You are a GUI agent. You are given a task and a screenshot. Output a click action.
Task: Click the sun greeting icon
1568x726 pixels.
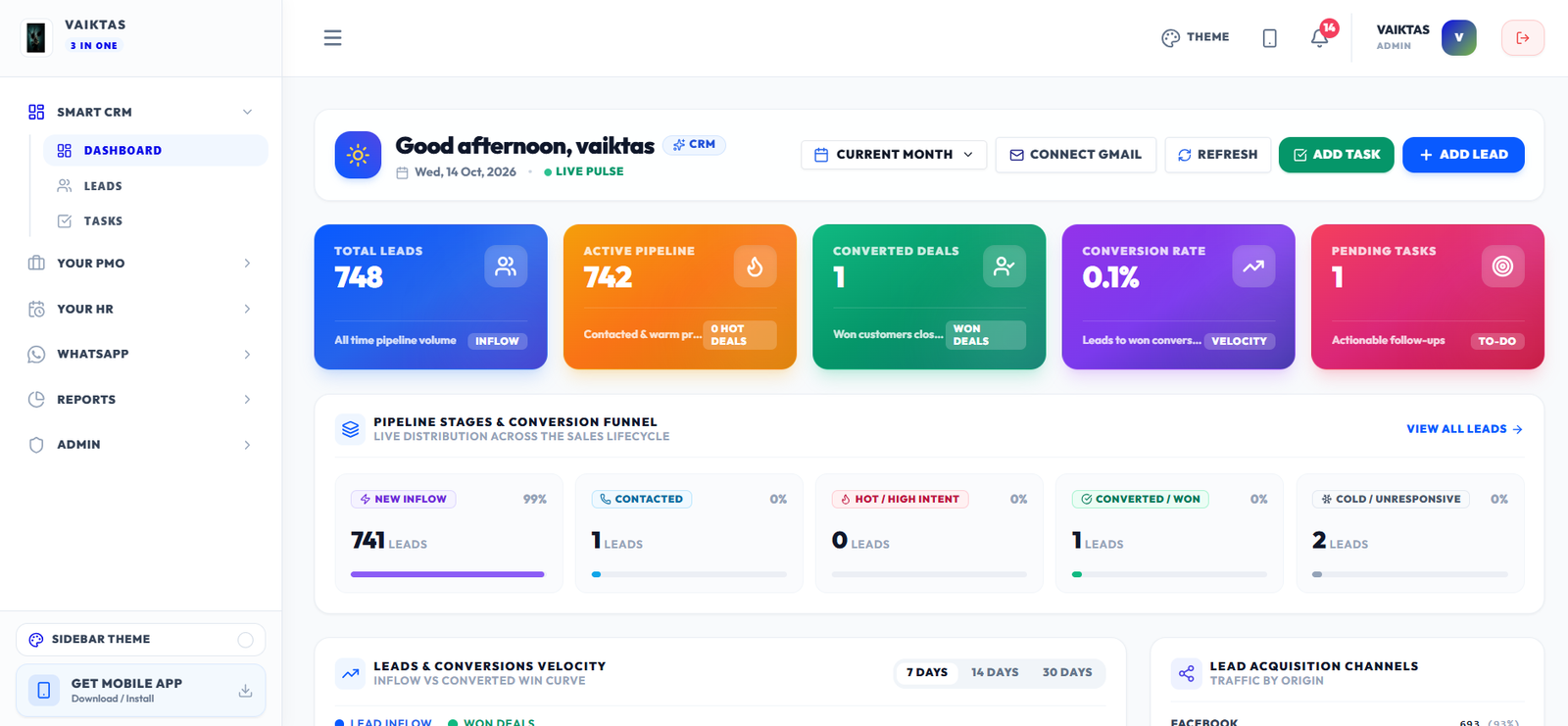(x=358, y=155)
